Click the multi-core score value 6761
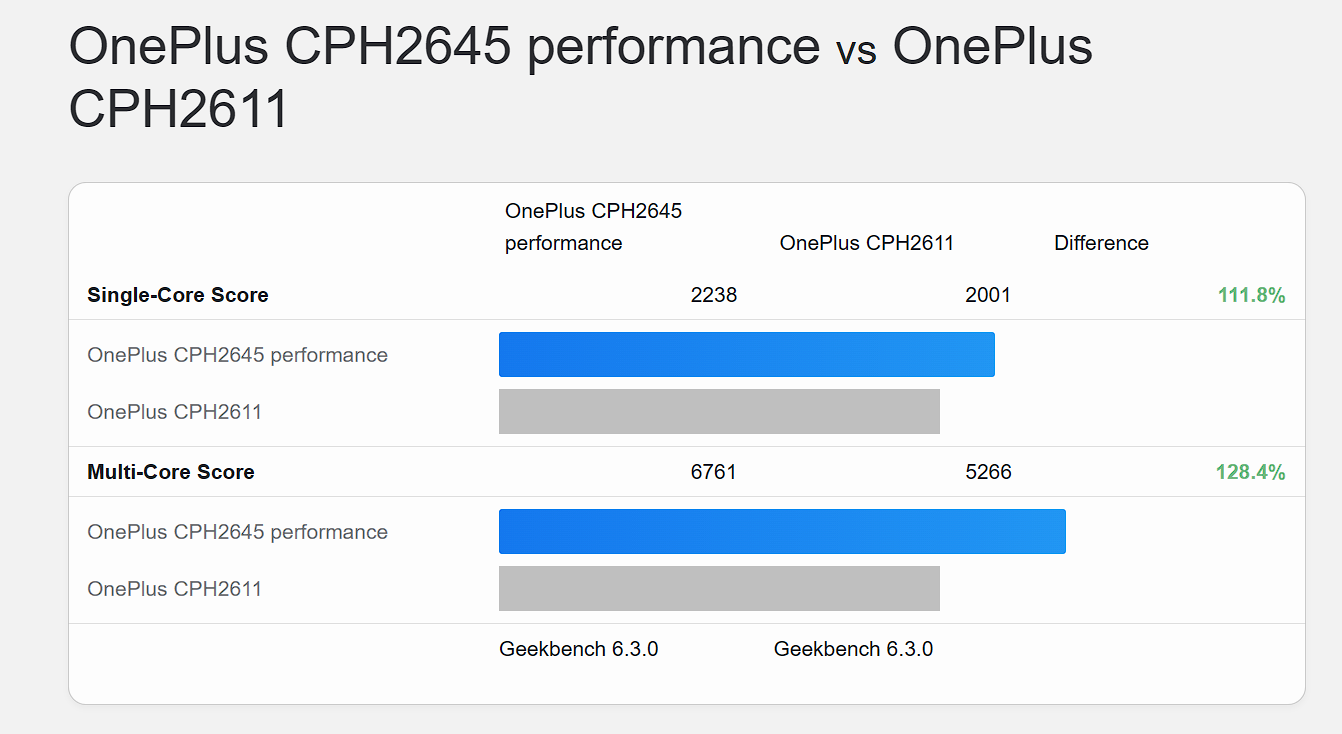 (x=713, y=472)
